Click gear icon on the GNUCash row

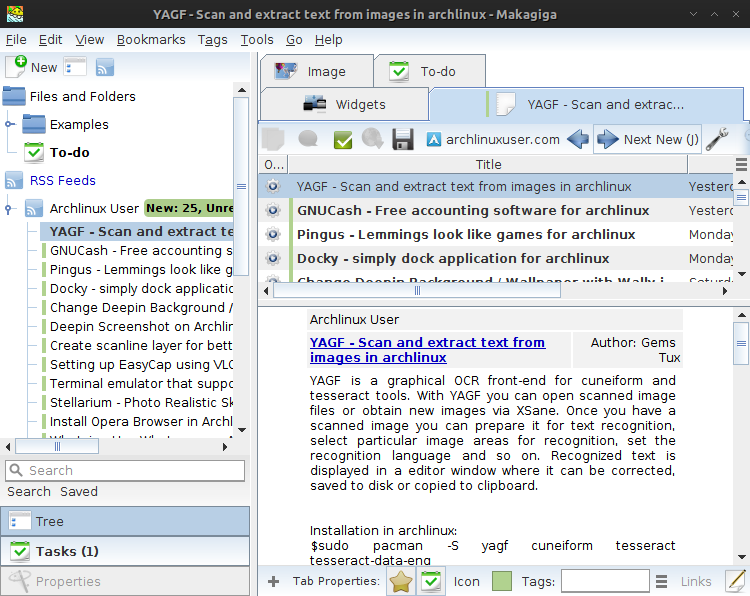pyautogui.click(x=273, y=210)
